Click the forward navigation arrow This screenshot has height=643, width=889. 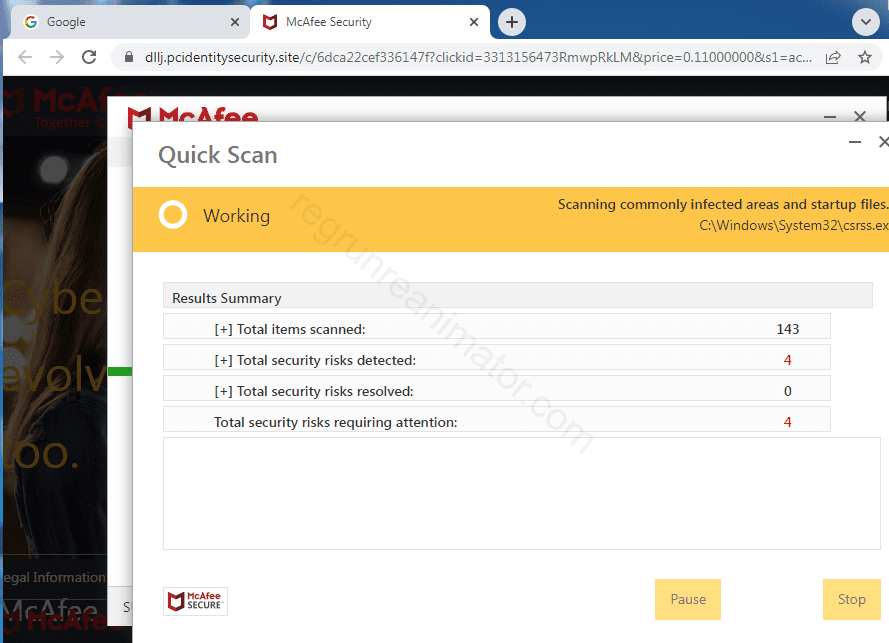[x=56, y=57]
